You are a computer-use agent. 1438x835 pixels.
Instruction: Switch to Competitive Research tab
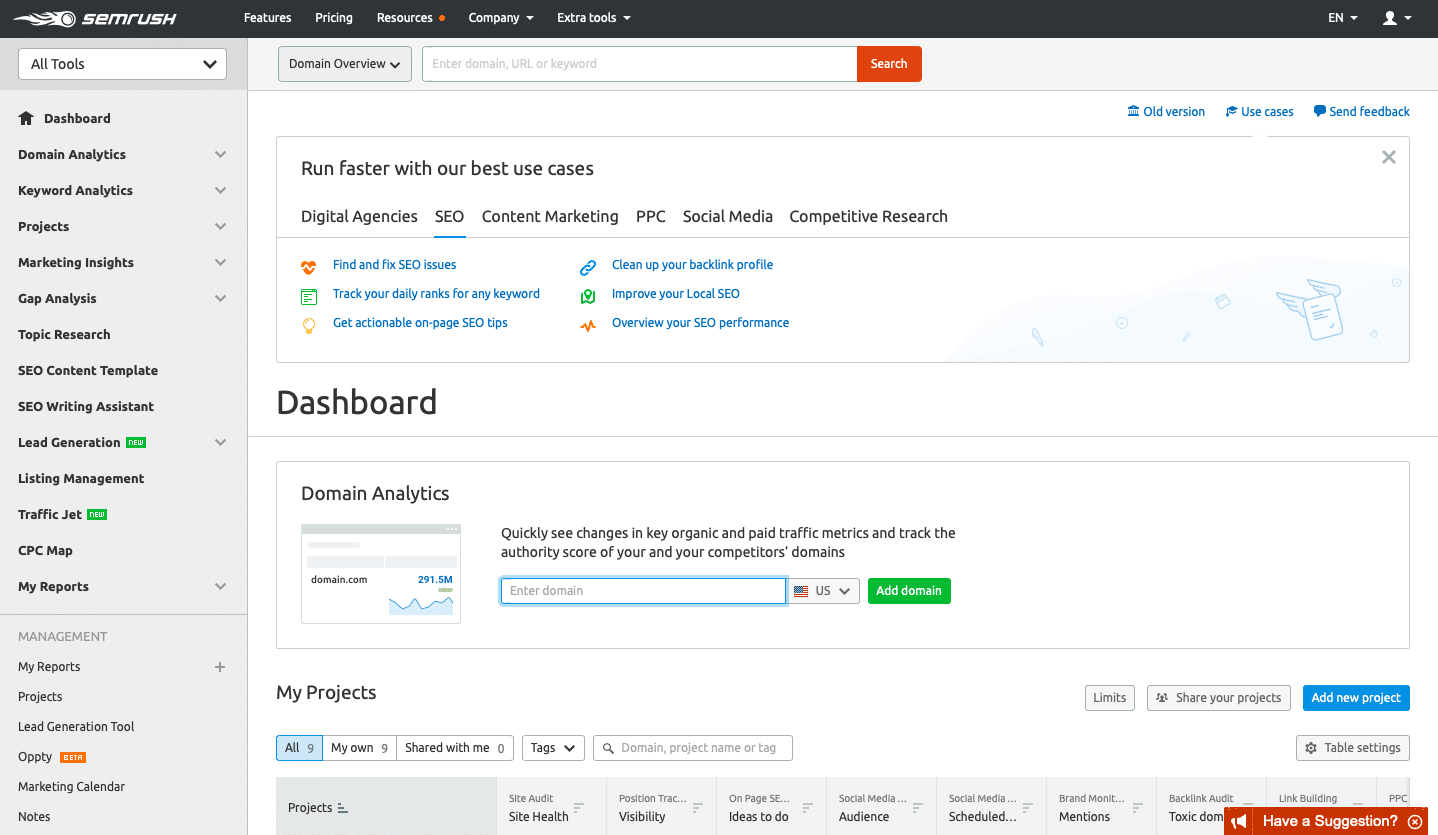tap(868, 217)
